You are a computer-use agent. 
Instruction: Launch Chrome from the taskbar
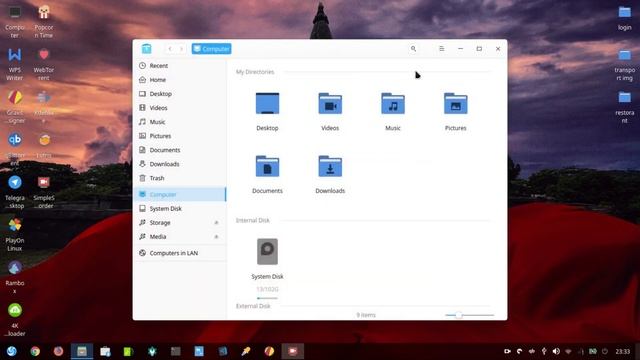pyautogui.click(x=35, y=351)
